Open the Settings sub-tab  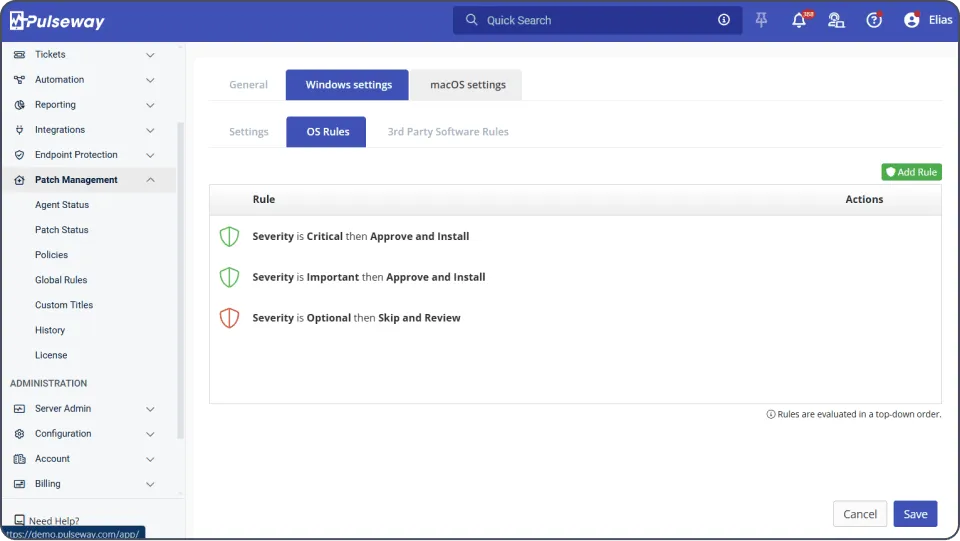tap(249, 132)
